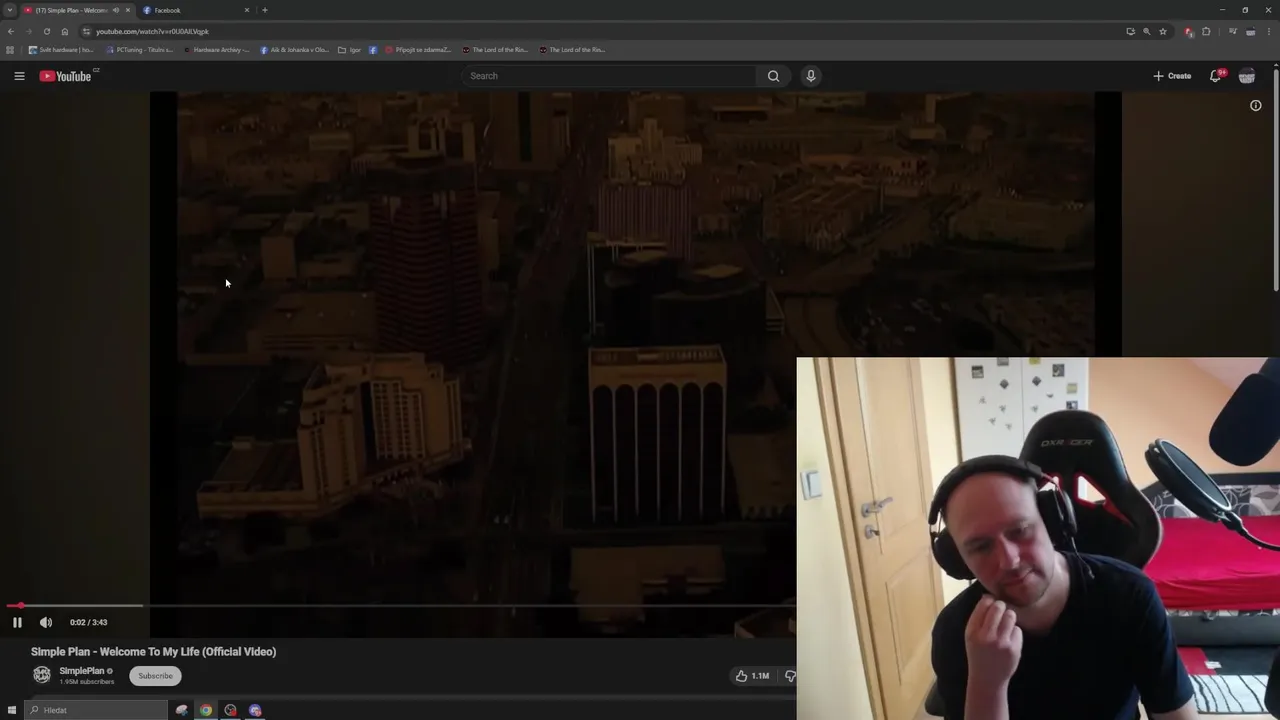Open the icon-only Facebook bookmark
The image size is (1280, 720).
click(x=373, y=50)
